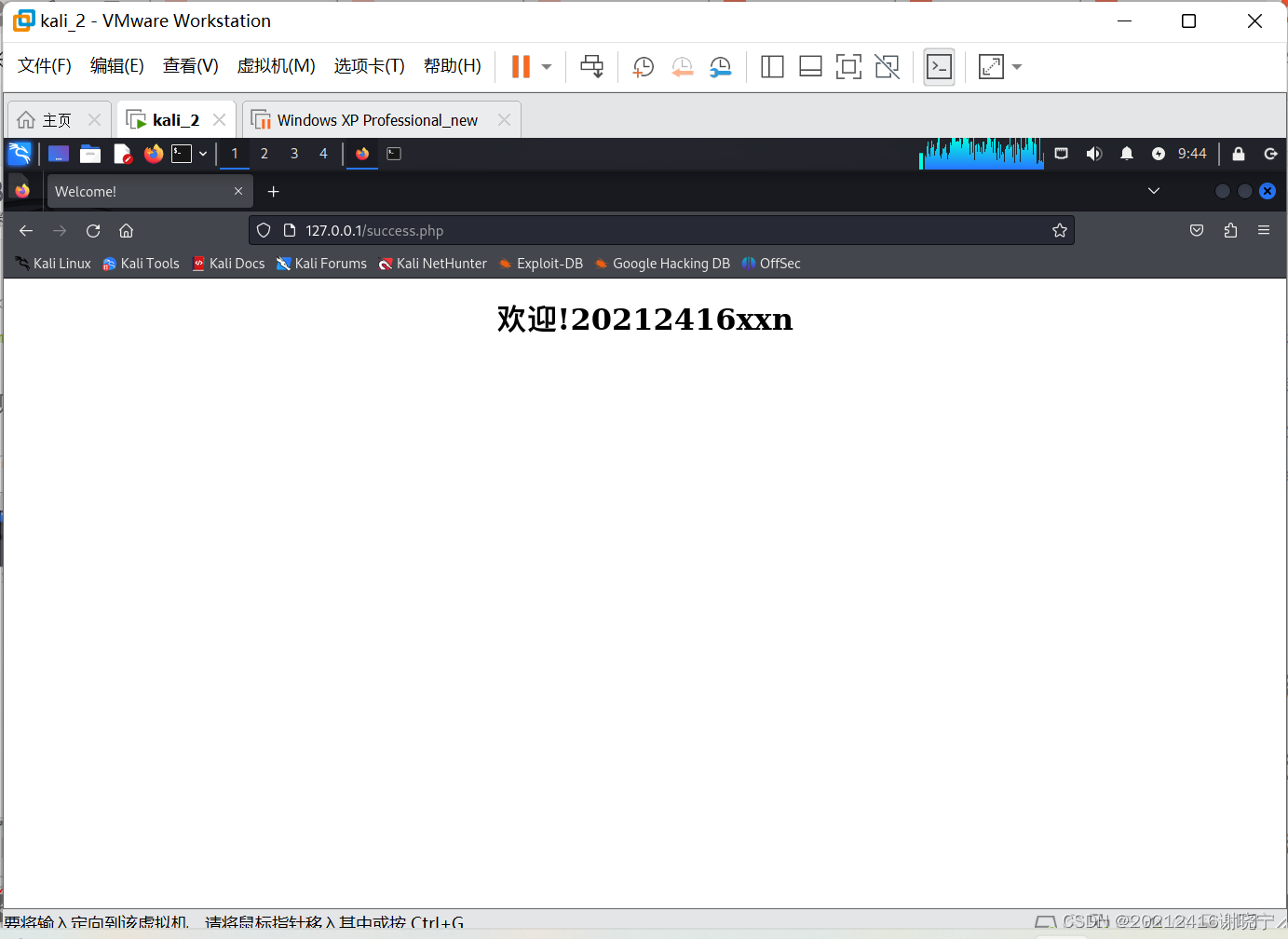Open the file manager from Kali panel
The image size is (1288, 939).
click(90, 154)
